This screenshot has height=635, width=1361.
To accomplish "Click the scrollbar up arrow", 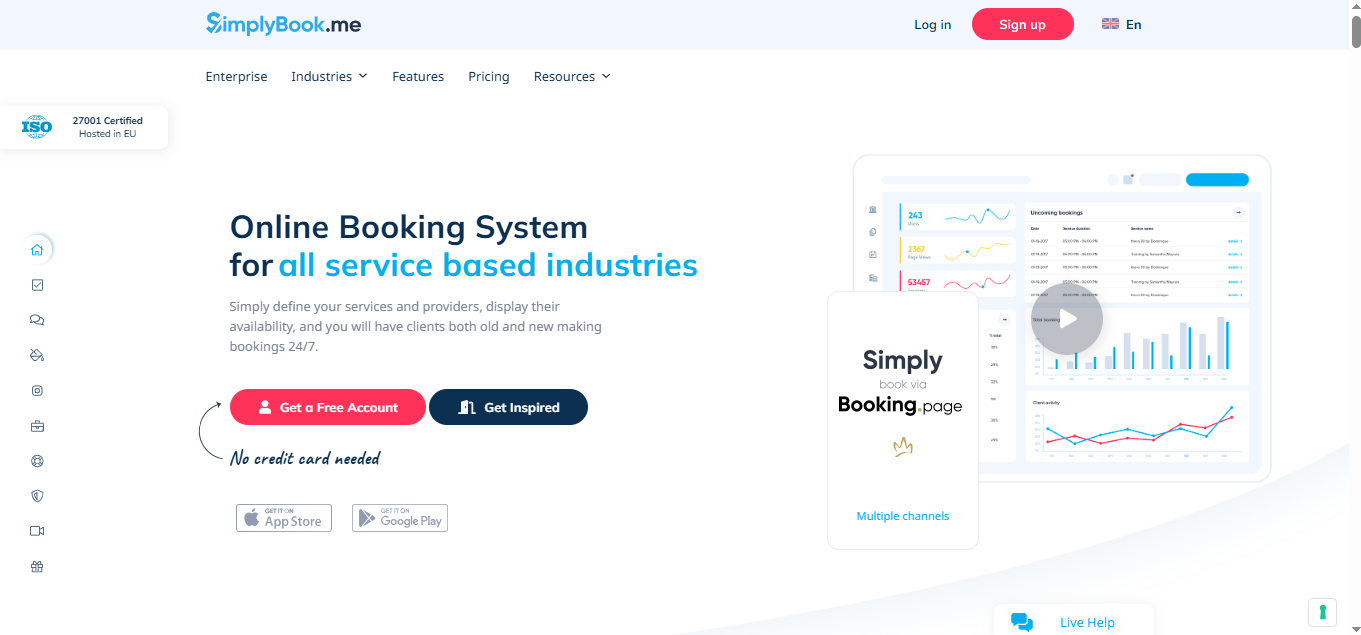I will click(x=1355, y=7).
